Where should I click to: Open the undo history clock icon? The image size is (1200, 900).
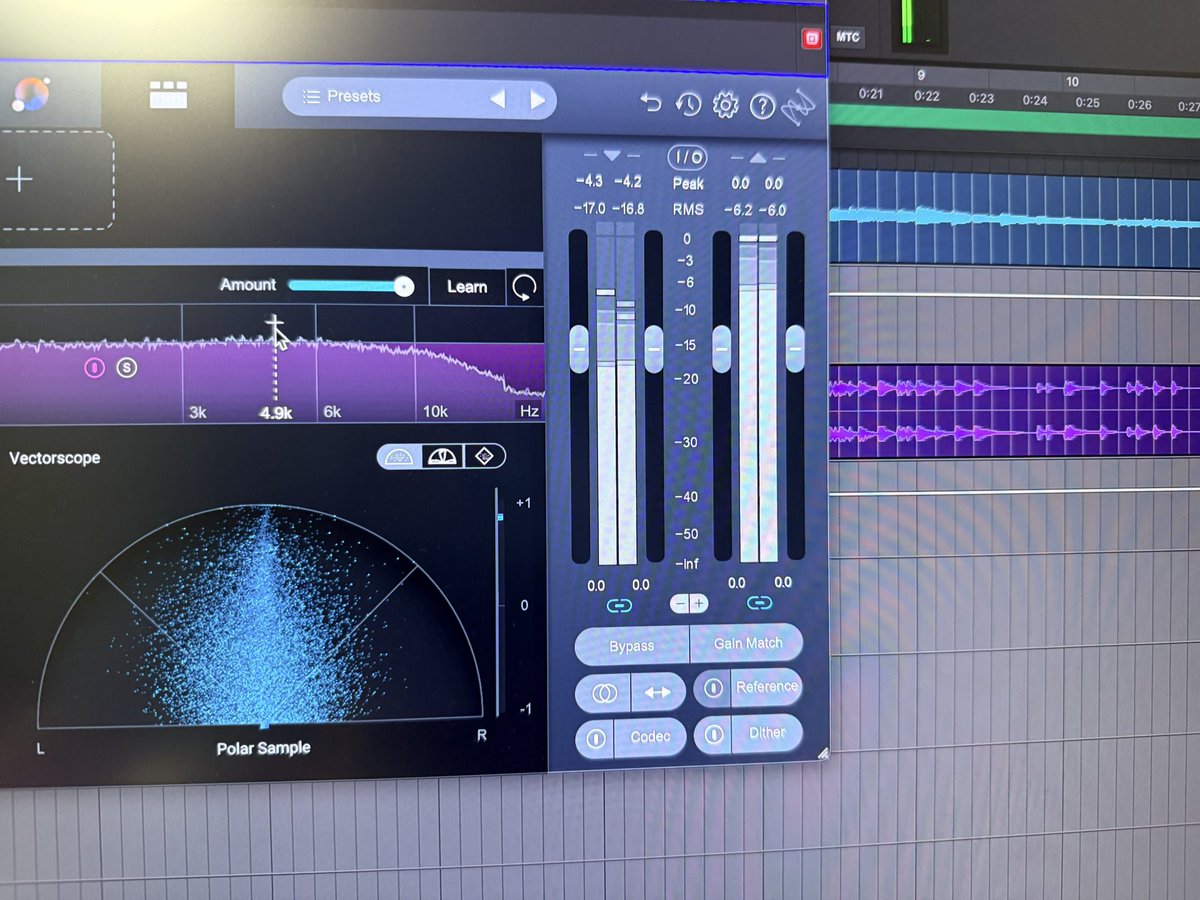(x=688, y=104)
